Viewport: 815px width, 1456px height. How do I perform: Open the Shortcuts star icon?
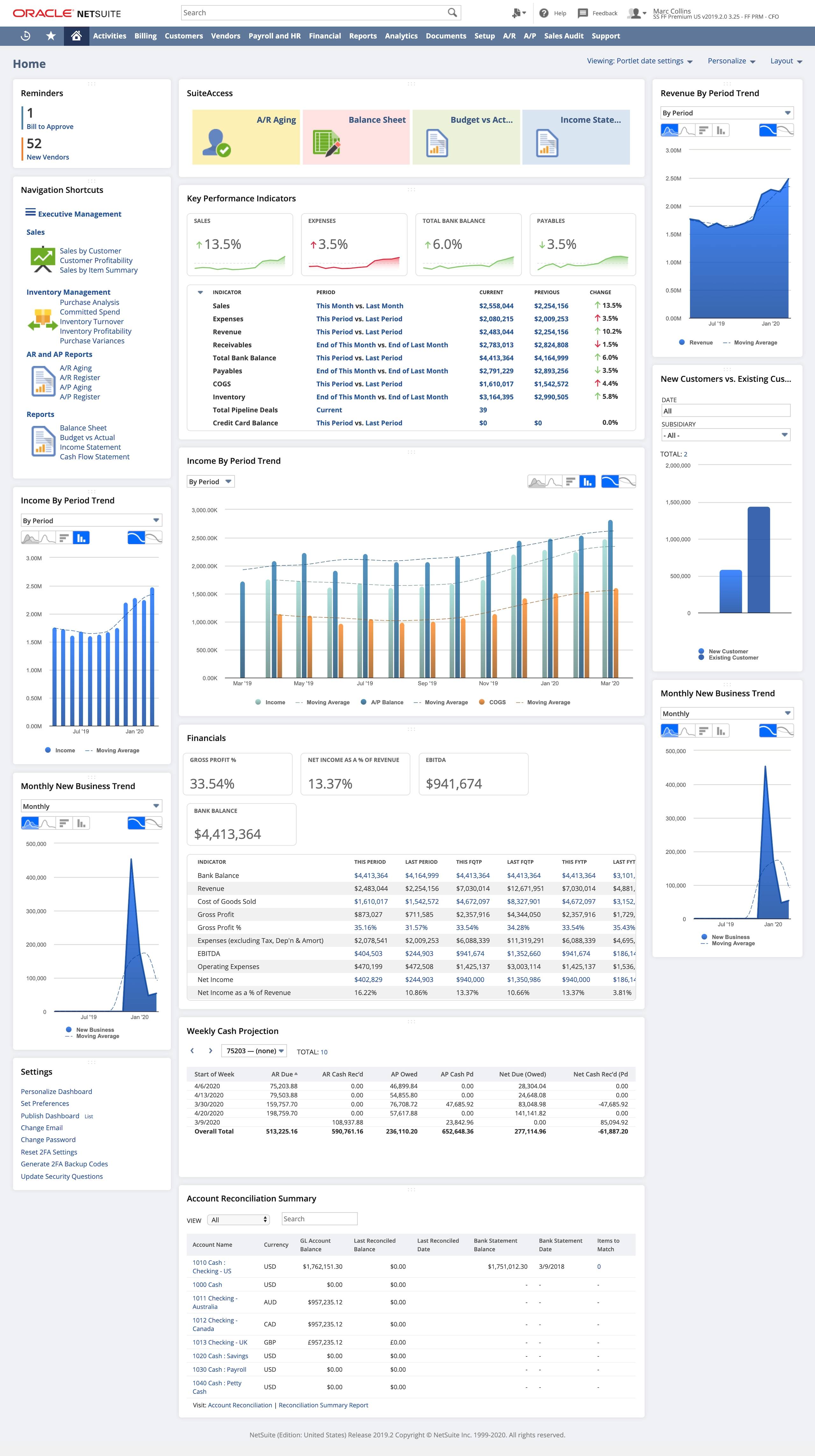pyautogui.click(x=51, y=36)
